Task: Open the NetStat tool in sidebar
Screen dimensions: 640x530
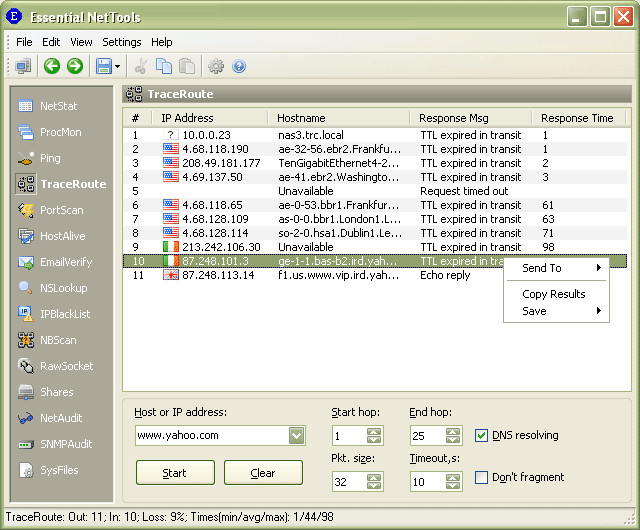Action: pyautogui.click(x=48, y=106)
